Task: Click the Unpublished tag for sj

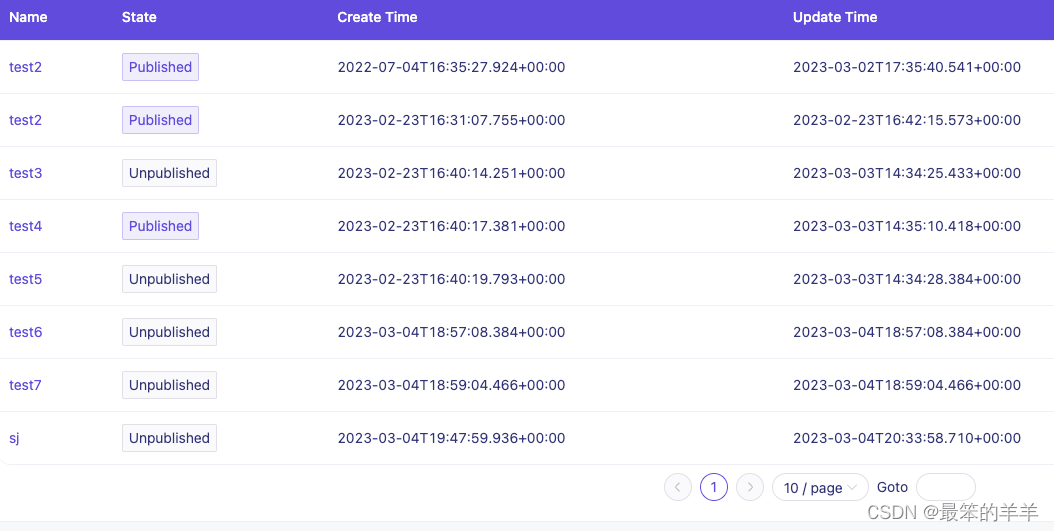Action: [x=169, y=438]
